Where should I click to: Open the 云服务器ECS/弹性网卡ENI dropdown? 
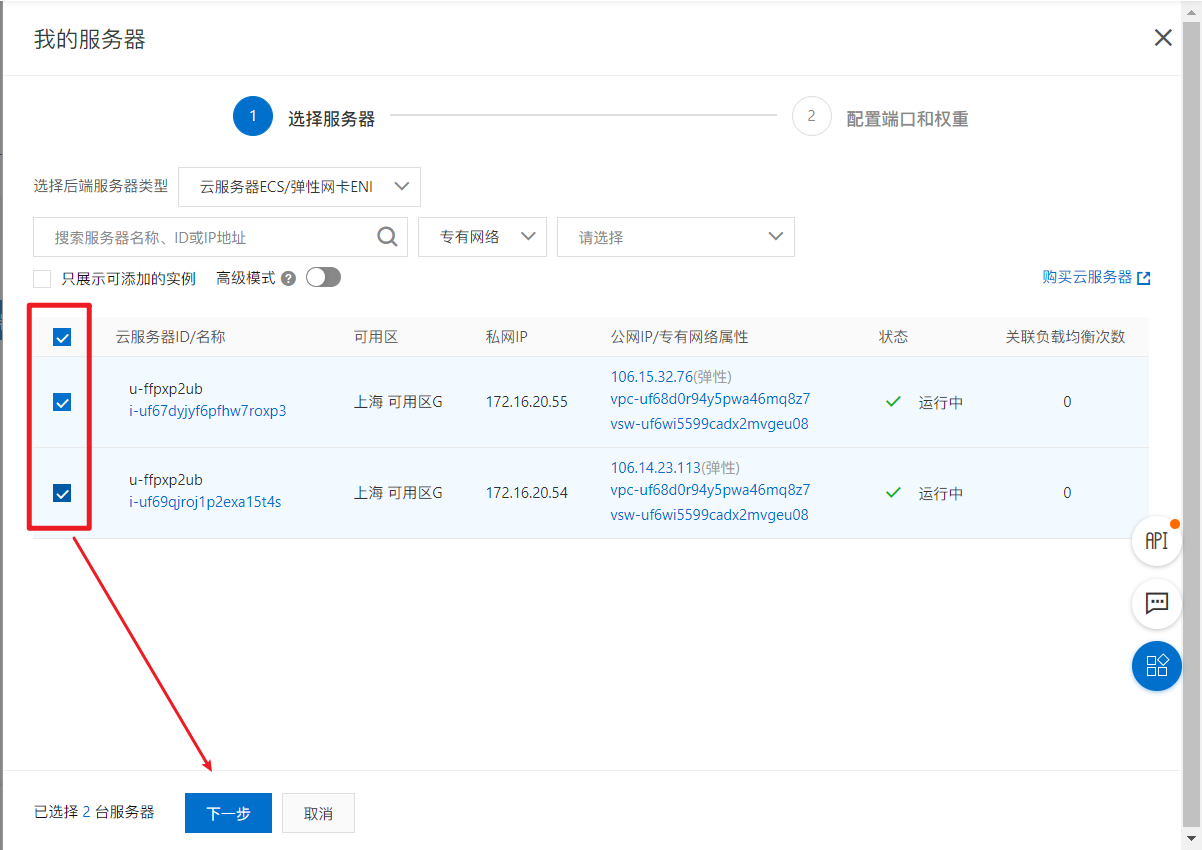299,186
